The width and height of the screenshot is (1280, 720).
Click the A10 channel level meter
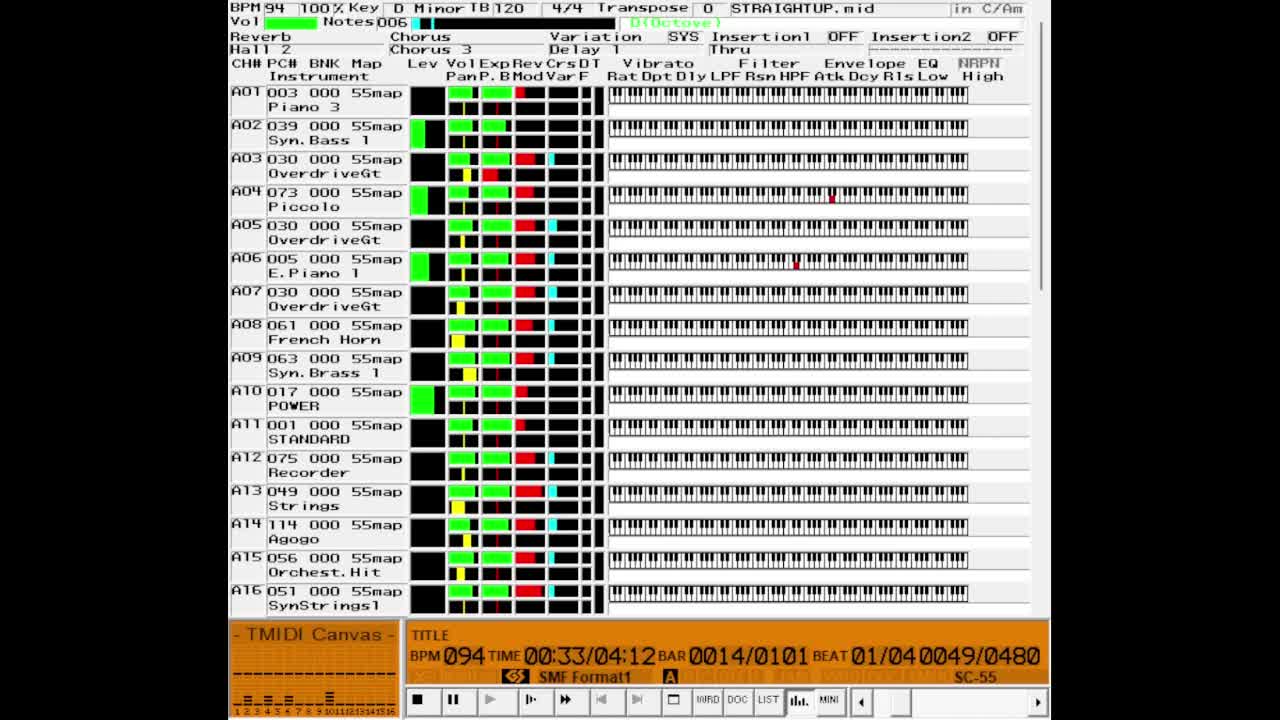(428, 399)
